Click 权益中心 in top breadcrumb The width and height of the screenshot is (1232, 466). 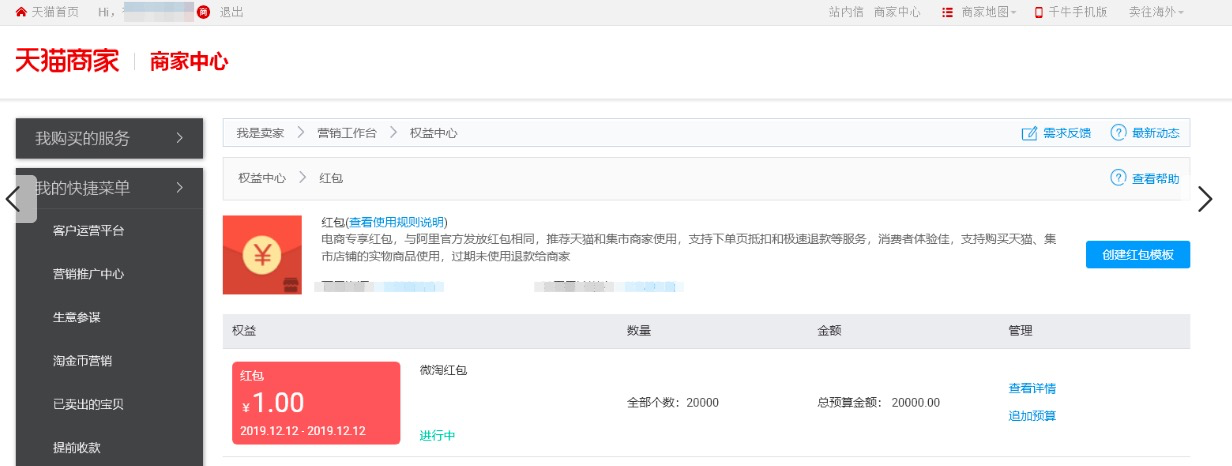pyautogui.click(x=434, y=133)
